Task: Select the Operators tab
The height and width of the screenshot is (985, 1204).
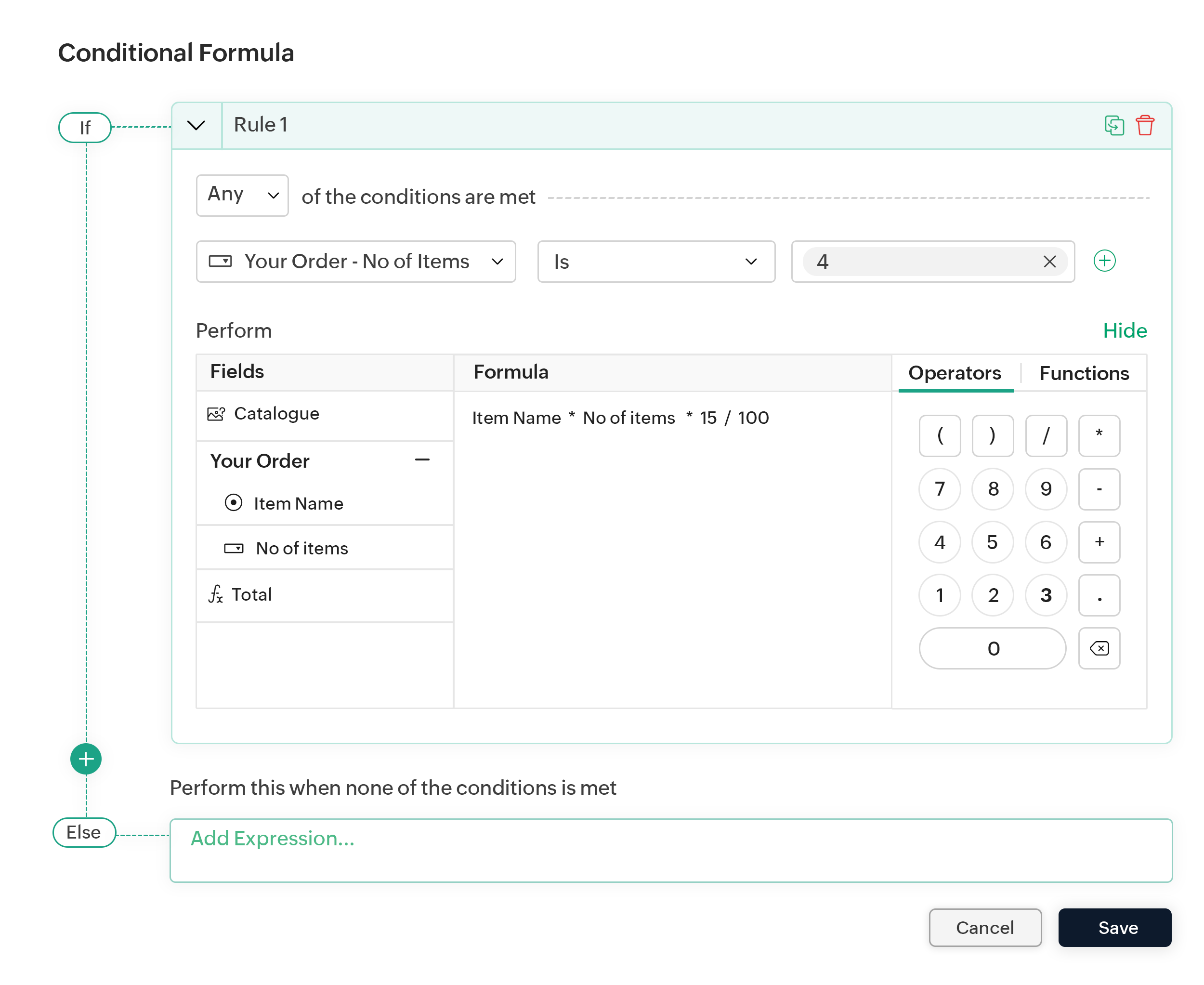Action: click(x=955, y=373)
